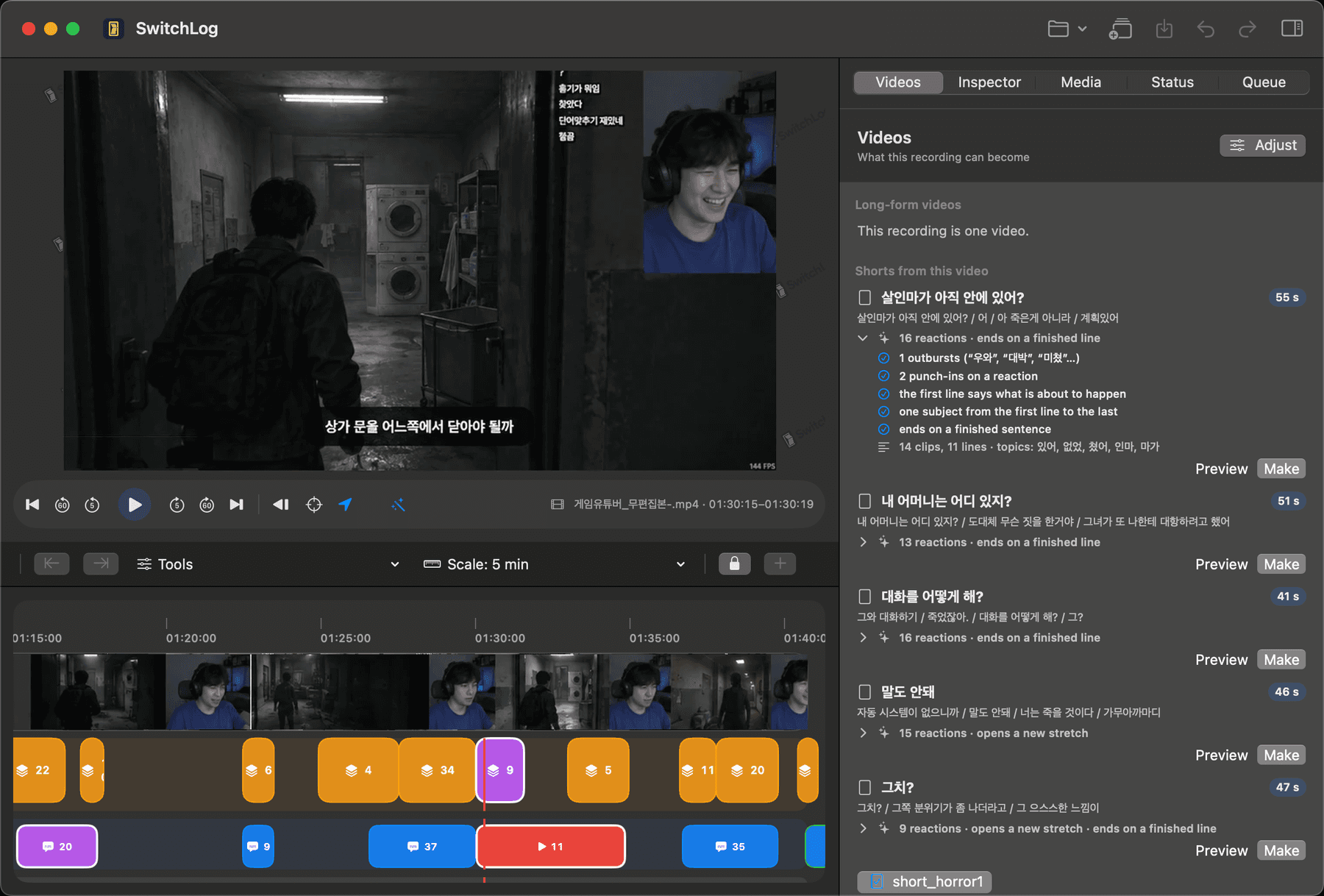Image resolution: width=1324 pixels, height=896 pixels.
Task: Play the video preview
Action: coord(135,505)
